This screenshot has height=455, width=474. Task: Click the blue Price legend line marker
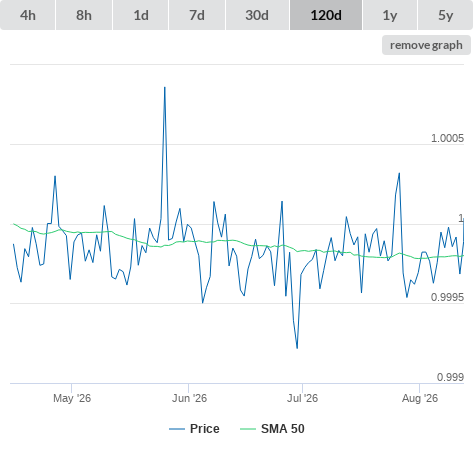click(x=177, y=429)
